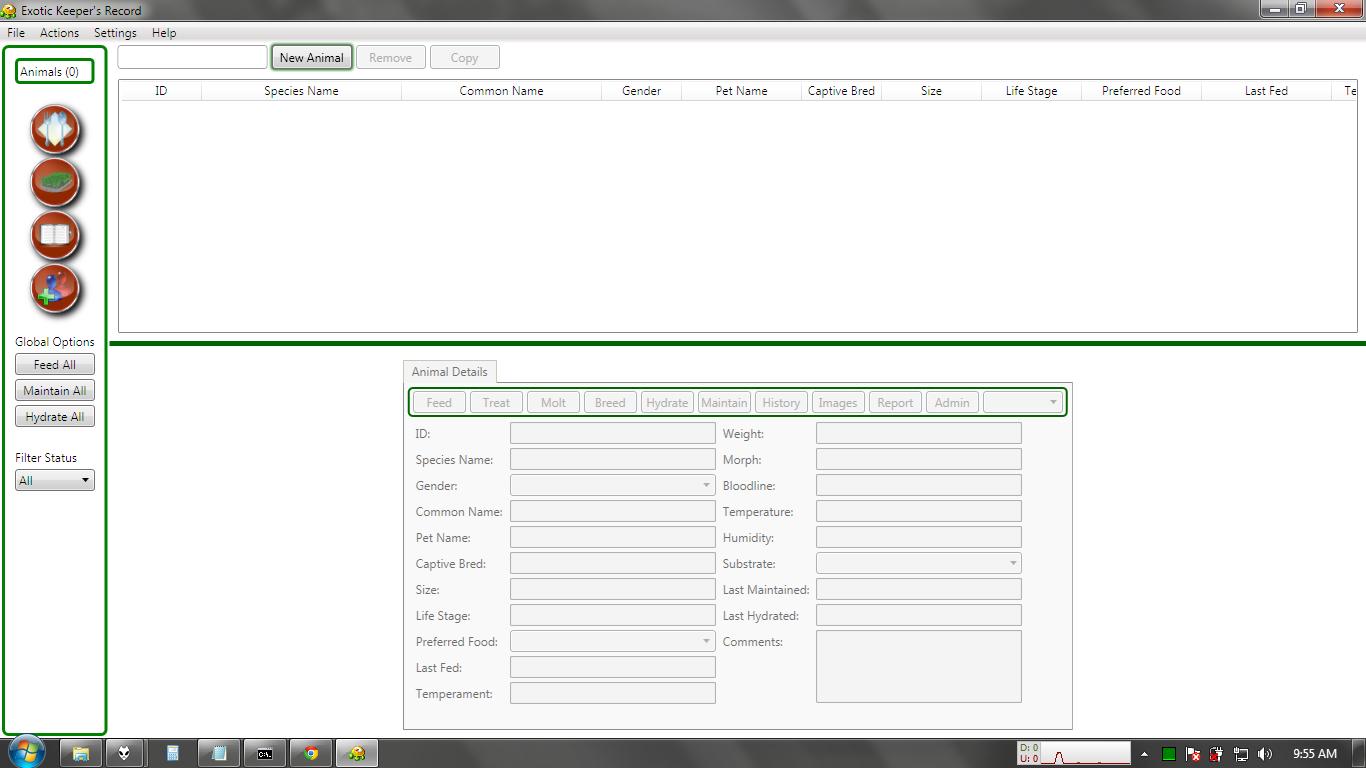Click the add people icon with green plus
The width and height of the screenshot is (1366, 768).
pos(55,289)
